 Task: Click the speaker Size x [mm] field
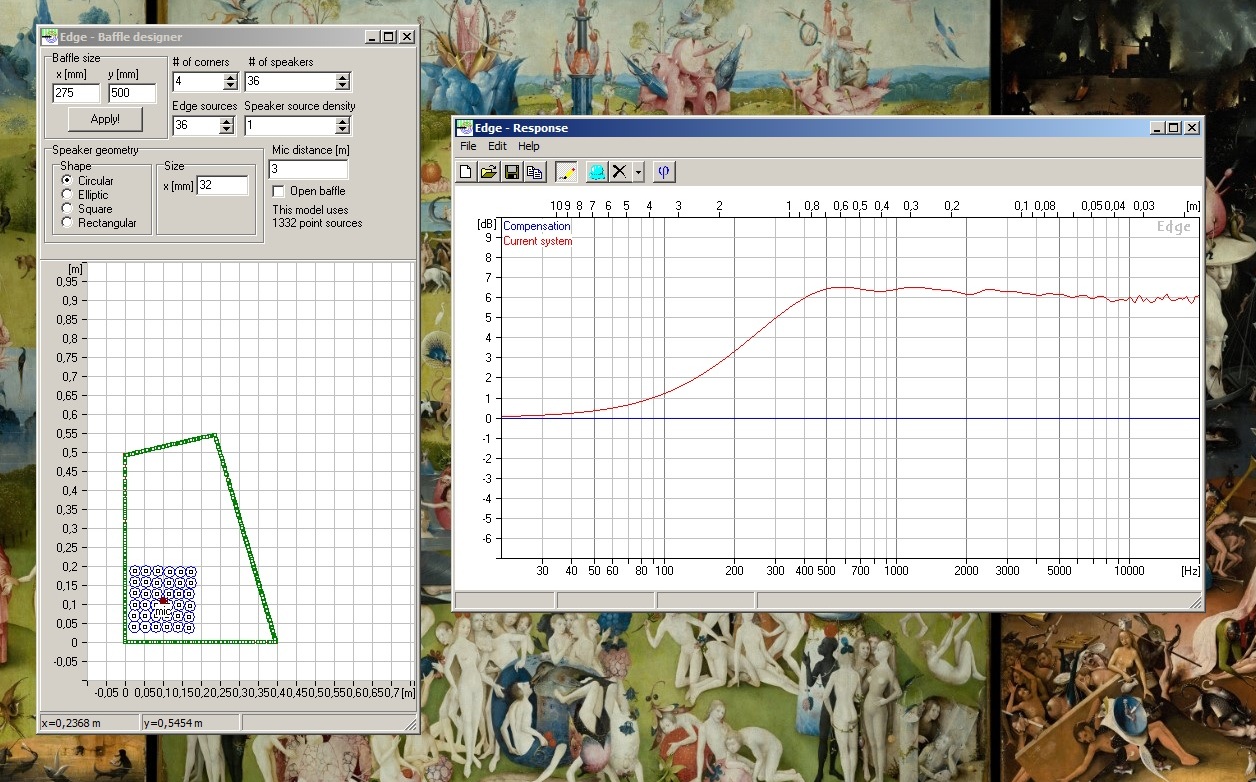(222, 185)
